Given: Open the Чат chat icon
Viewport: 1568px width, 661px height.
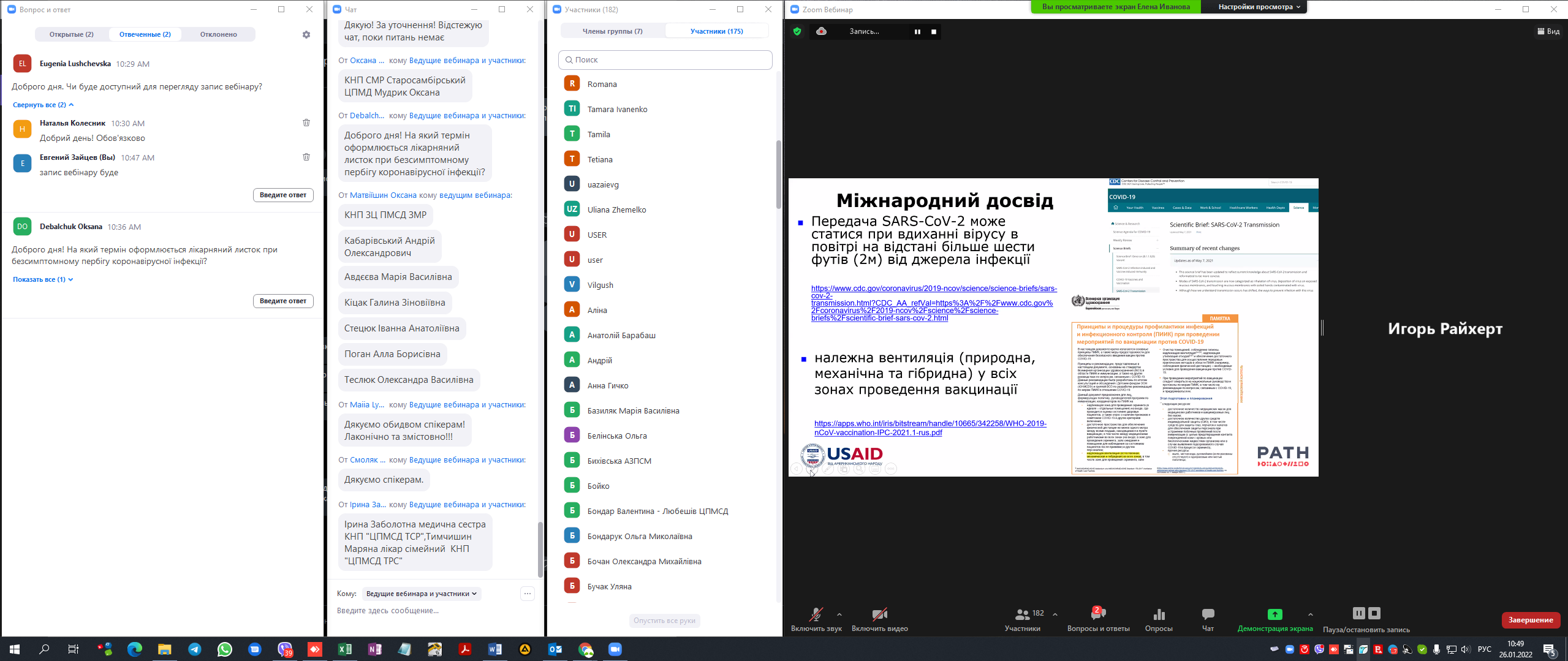Looking at the screenshot, I should pyautogui.click(x=1208, y=614).
